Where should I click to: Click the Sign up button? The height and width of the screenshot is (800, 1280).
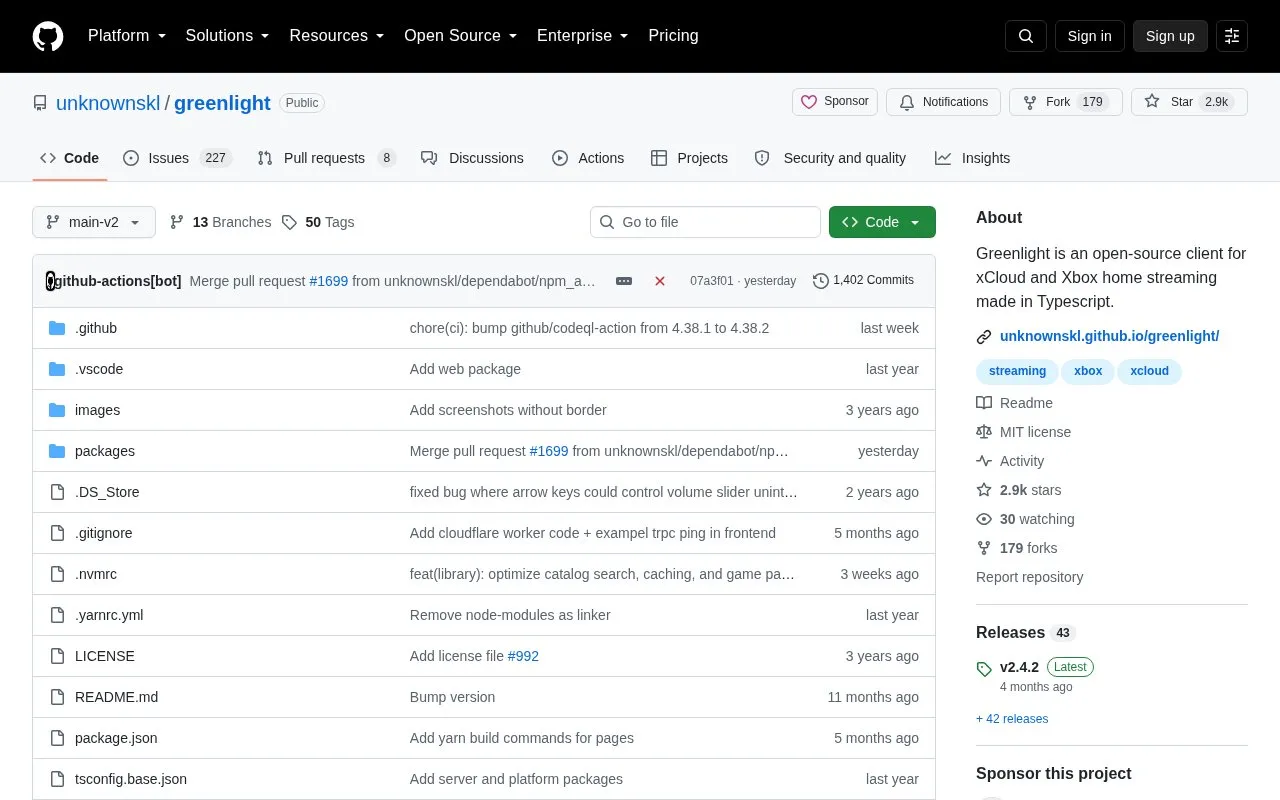click(x=1170, y=36)
